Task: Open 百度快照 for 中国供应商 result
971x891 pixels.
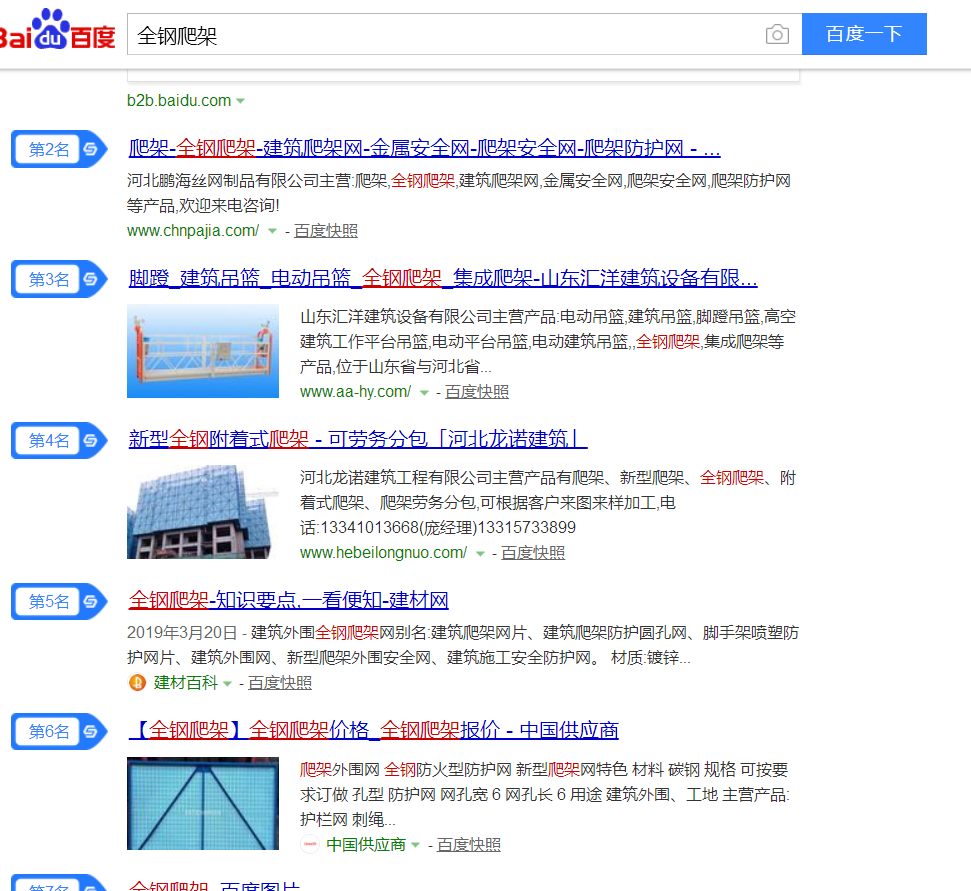Action: pyautogui.click(x=469, y=845)
